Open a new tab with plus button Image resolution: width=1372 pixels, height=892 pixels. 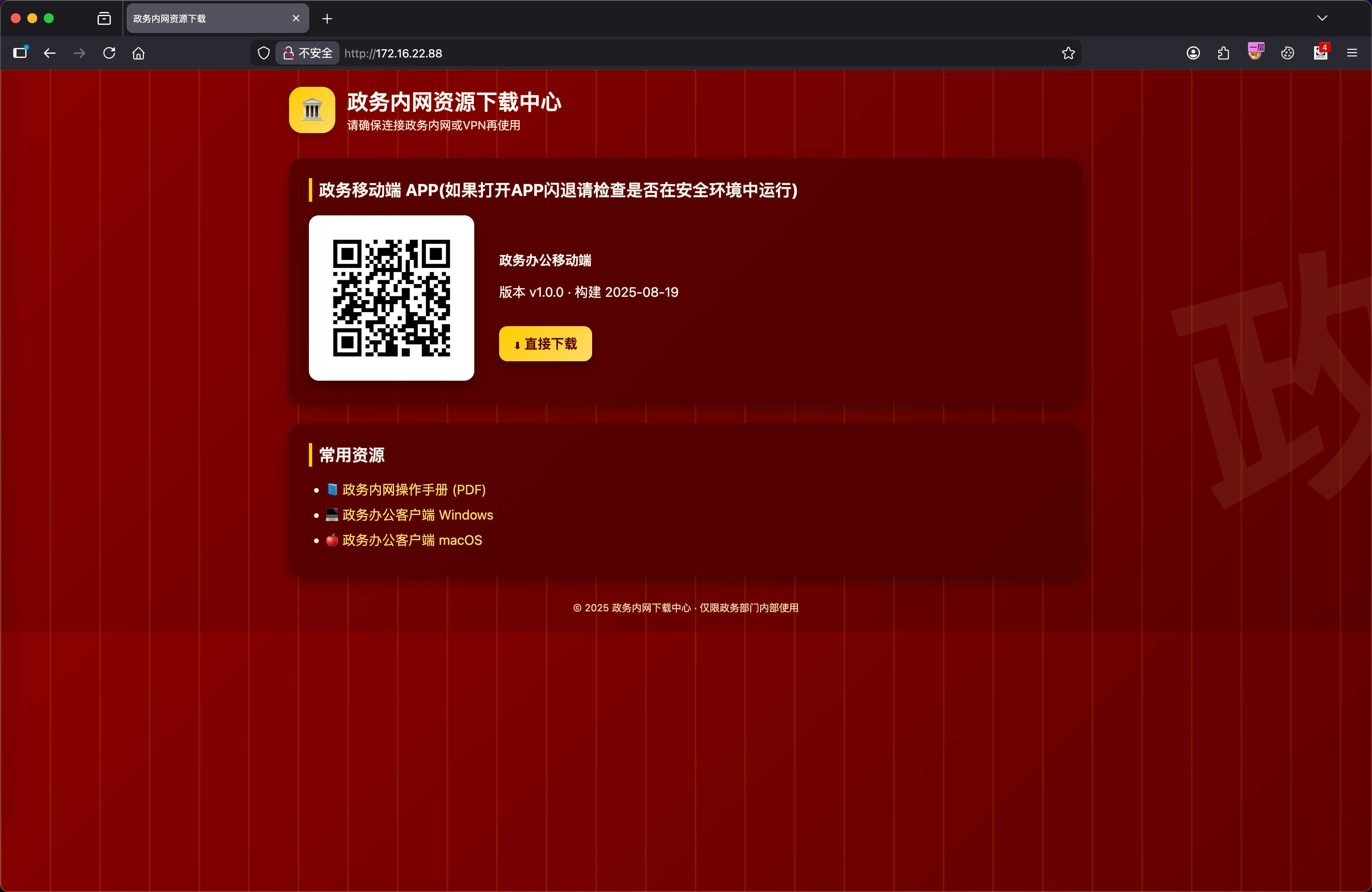coord(327,19)
